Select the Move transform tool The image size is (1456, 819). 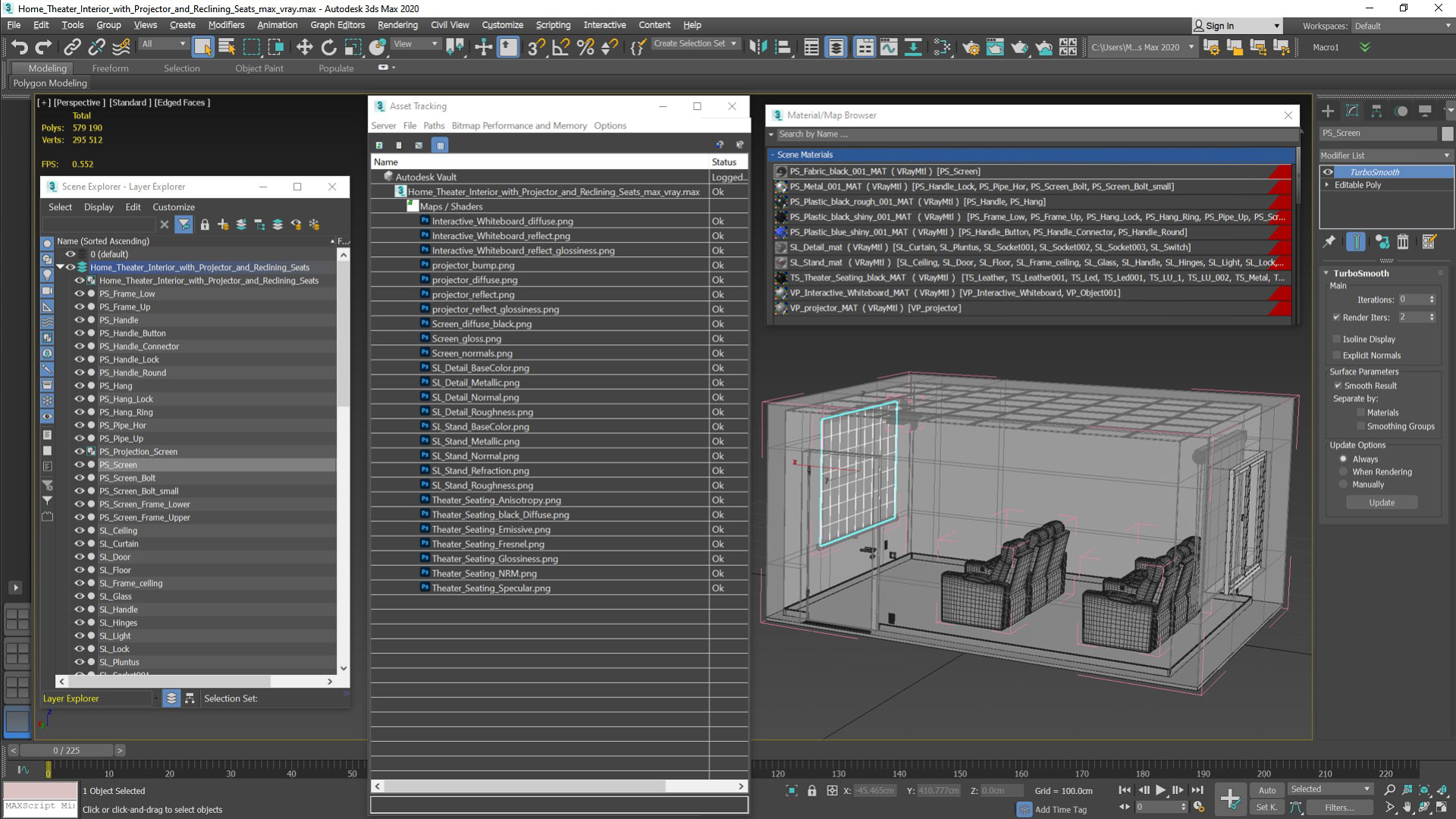point(304,47)
